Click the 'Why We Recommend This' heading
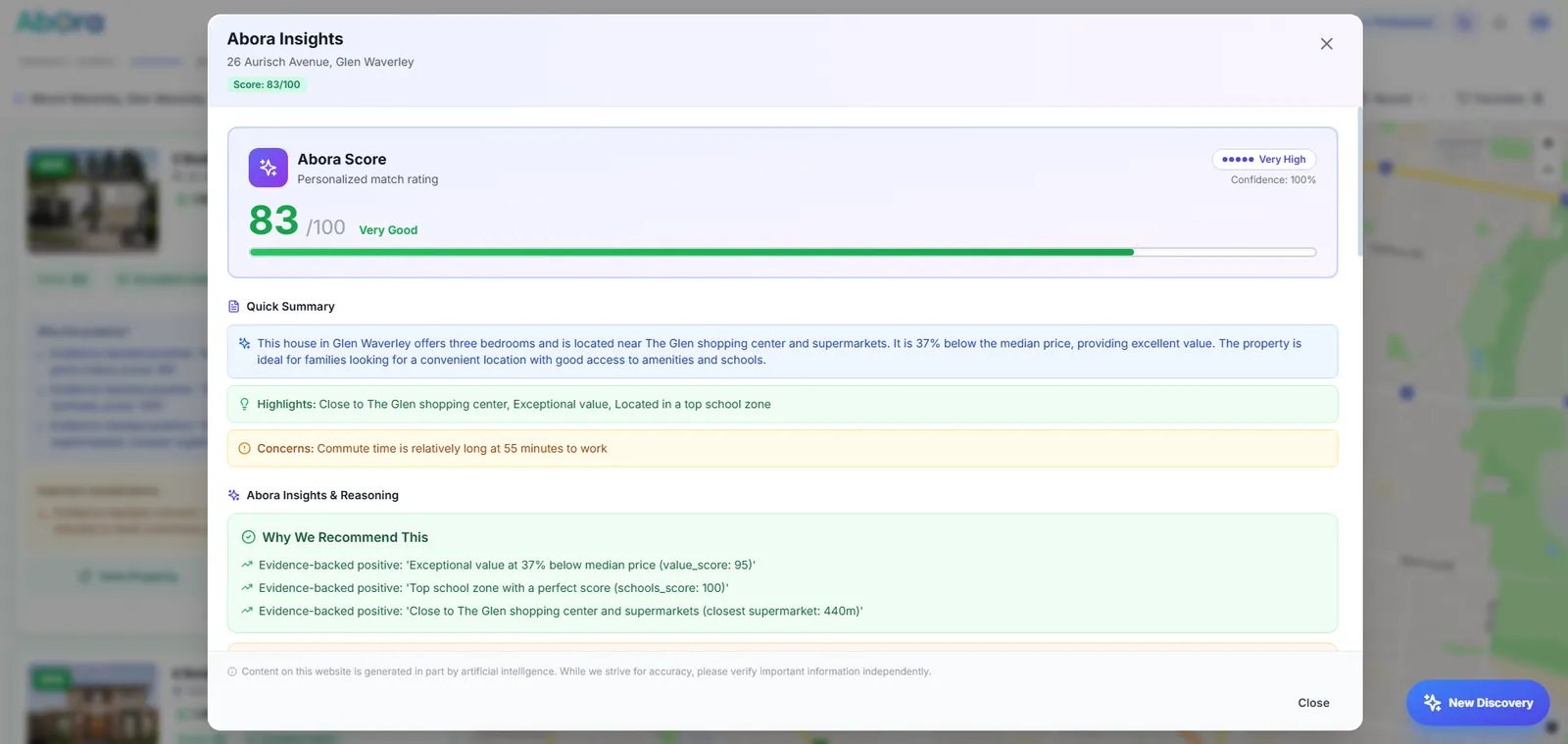 345,537
